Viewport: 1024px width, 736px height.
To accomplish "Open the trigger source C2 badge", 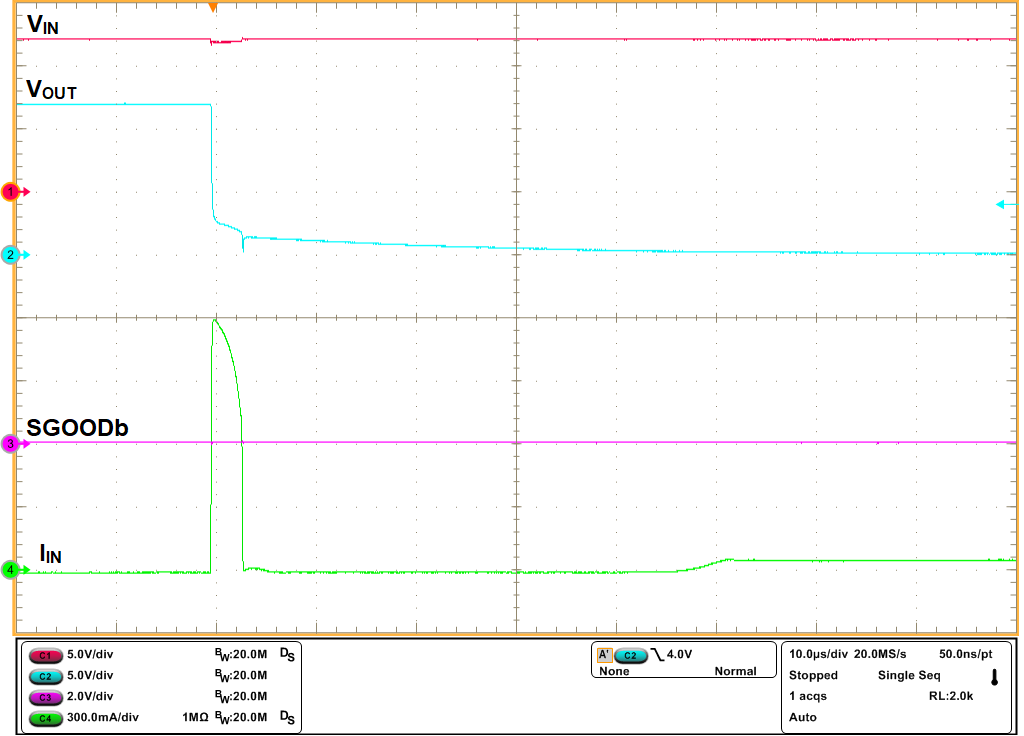I will tap(630, 655).
